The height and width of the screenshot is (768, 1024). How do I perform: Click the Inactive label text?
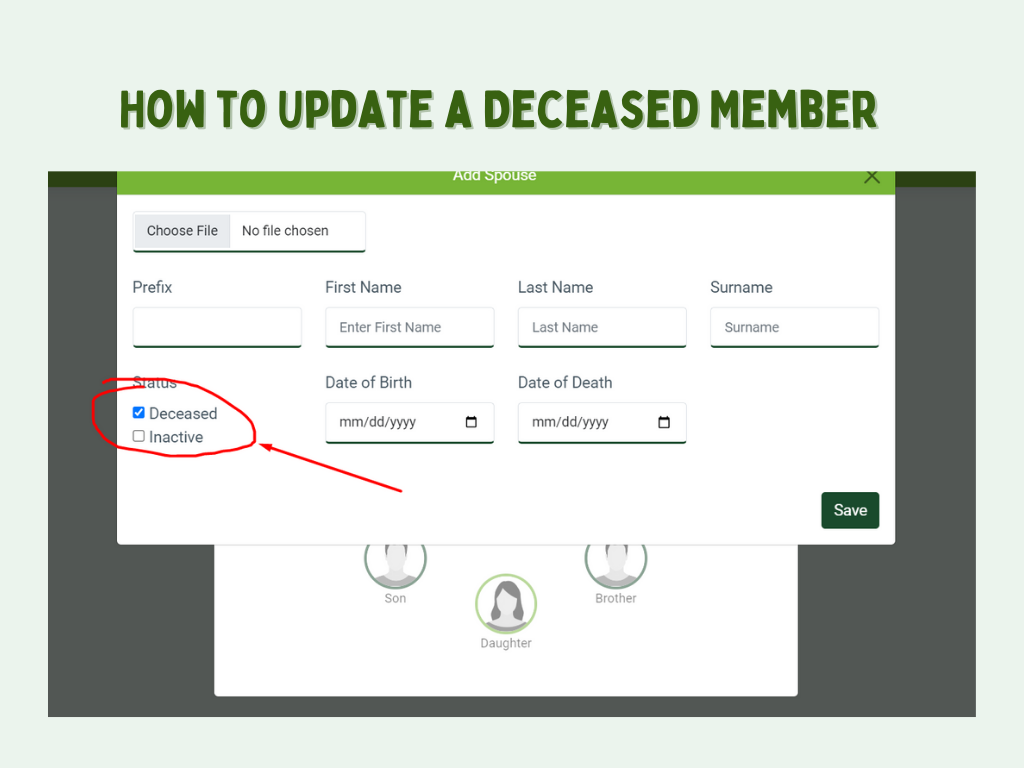click(x=176, y=437)
